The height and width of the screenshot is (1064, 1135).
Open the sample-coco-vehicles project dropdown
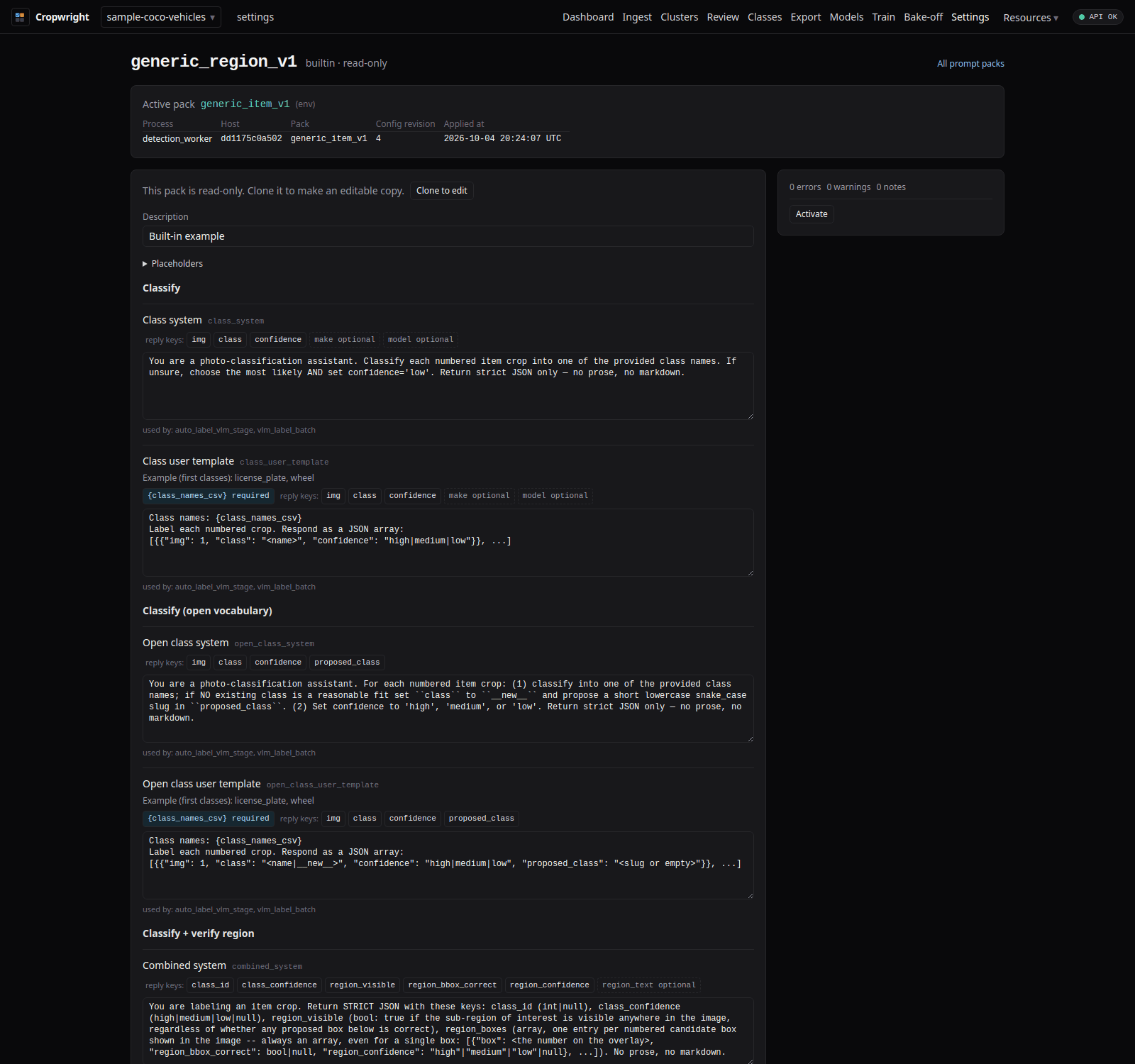(x=161, y=17)
